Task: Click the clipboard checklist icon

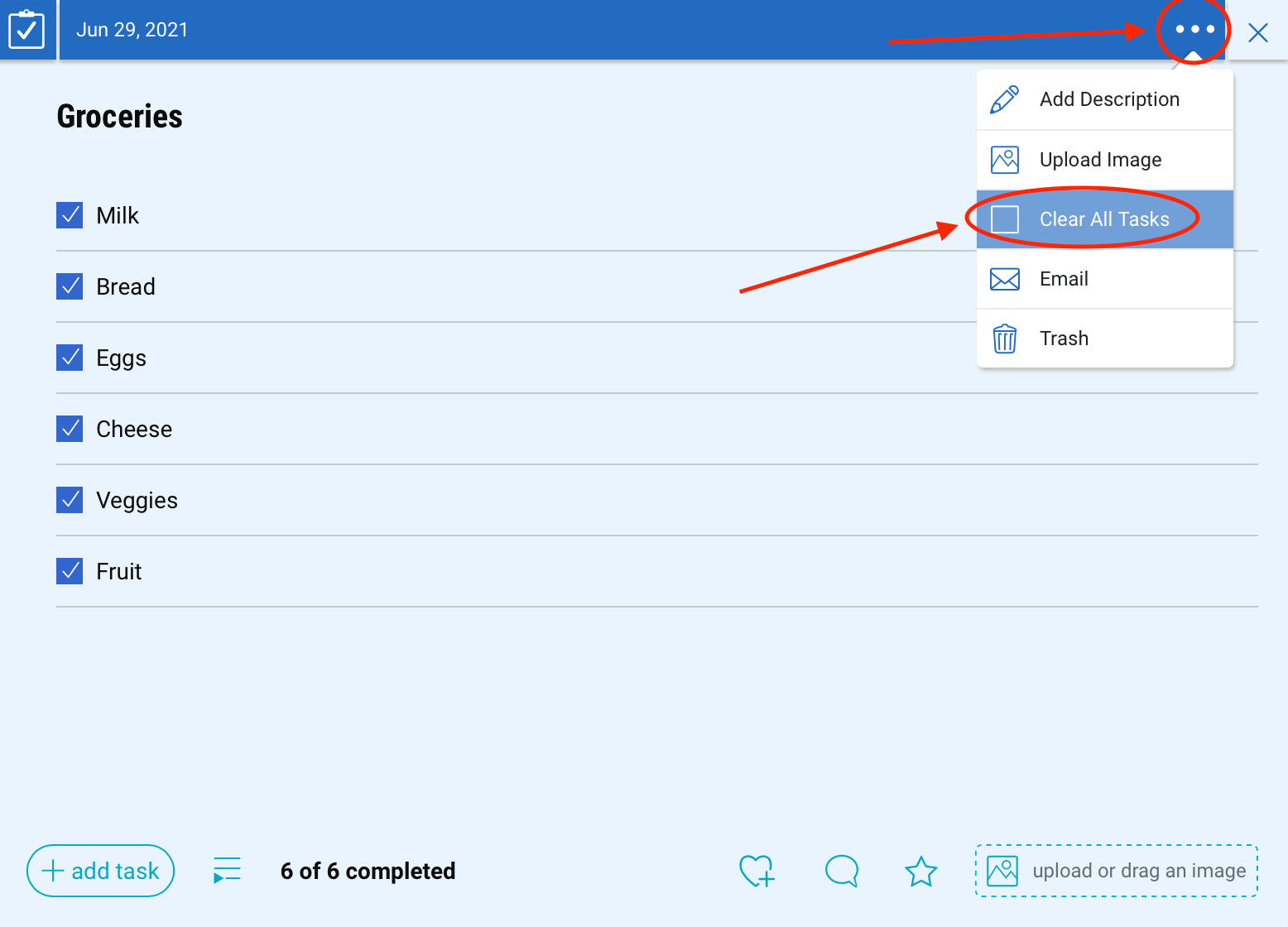Action: (26, 30)
